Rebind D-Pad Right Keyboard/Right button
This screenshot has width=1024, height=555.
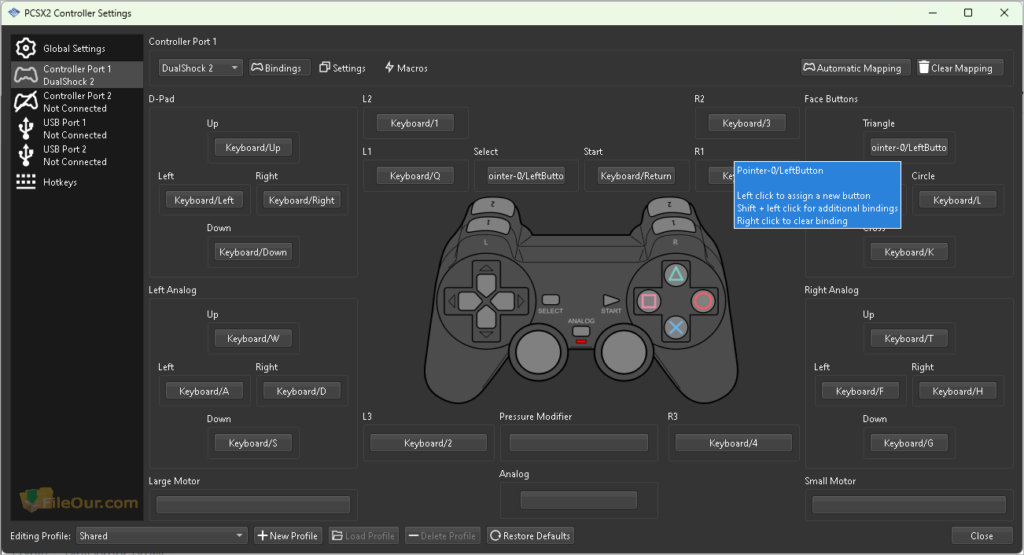(302, 200)
